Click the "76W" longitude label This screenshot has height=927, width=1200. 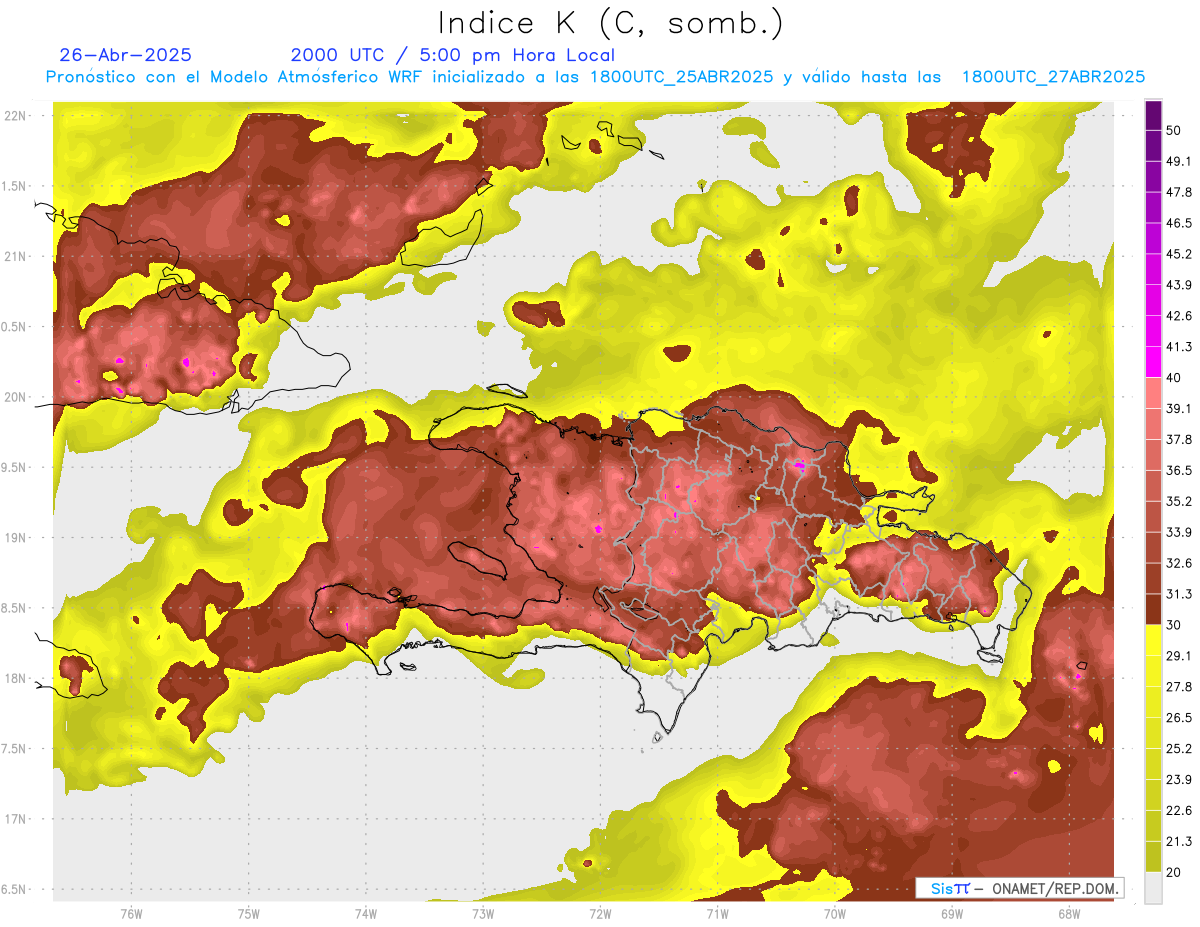[131, 914]
